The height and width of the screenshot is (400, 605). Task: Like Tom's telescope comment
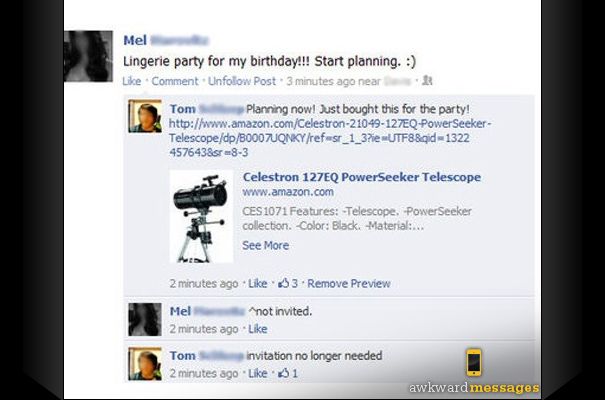pyautogui.click(x=257, y=284)
